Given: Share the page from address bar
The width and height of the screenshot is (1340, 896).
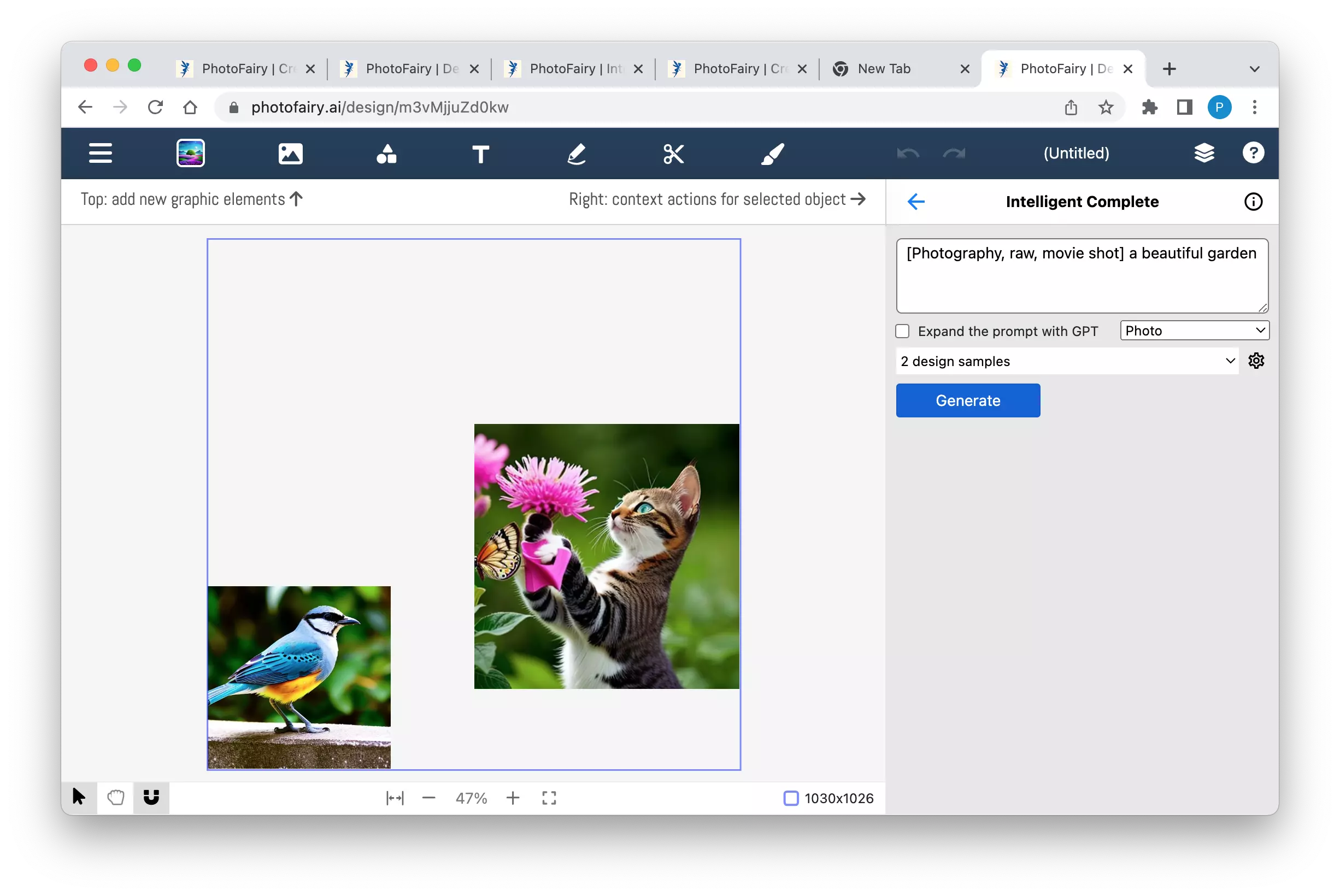Looking at the screenshot, I should tap(1071, 108).
